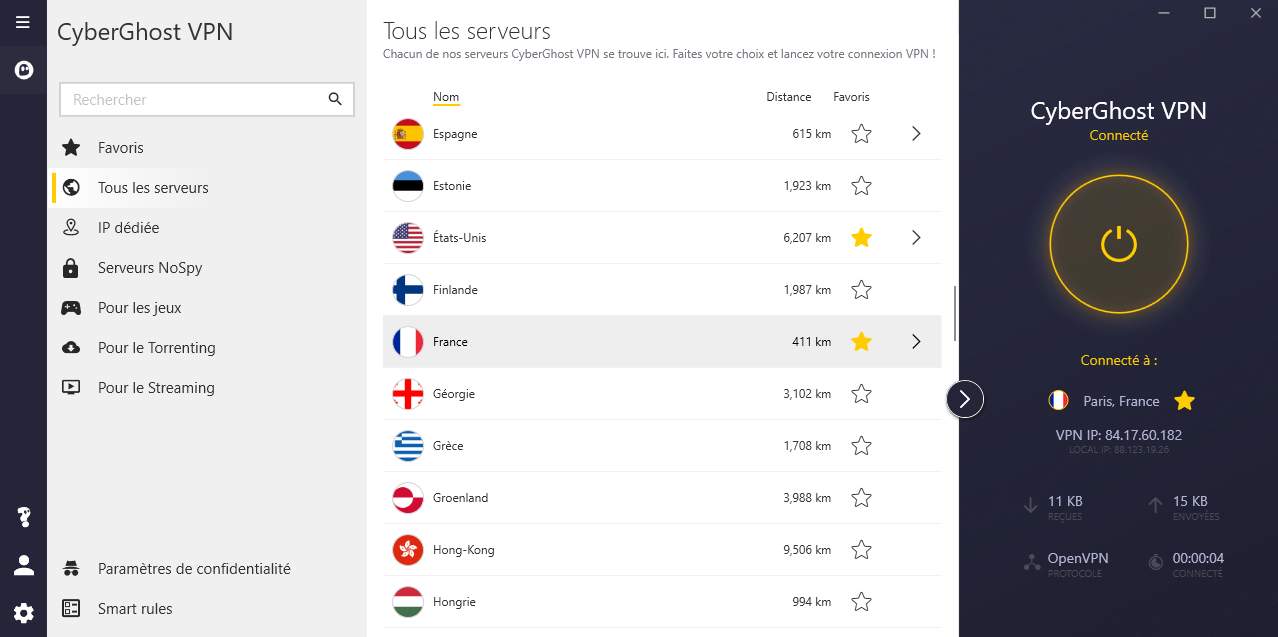This screenshot has width=1278, height=637.
Task: Click the Rechercher search field
Action: click(195, 100)
